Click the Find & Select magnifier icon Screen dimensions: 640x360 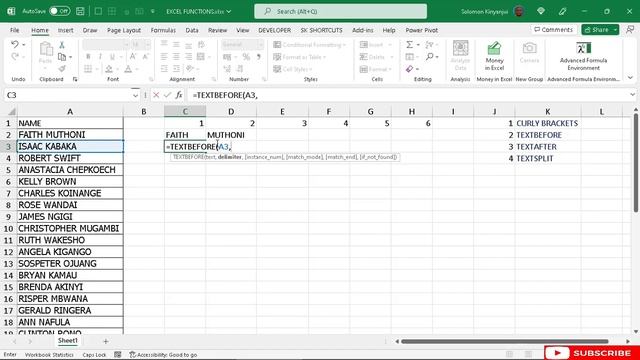(x=429, y=57)
